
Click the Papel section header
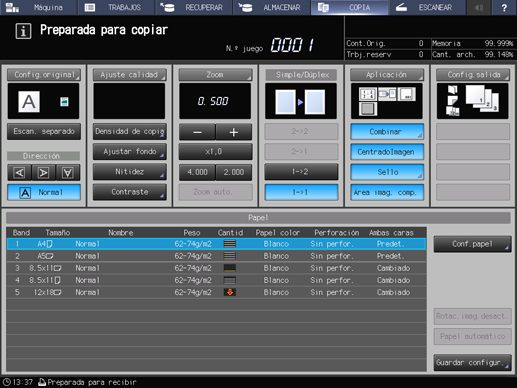point(258,218)
